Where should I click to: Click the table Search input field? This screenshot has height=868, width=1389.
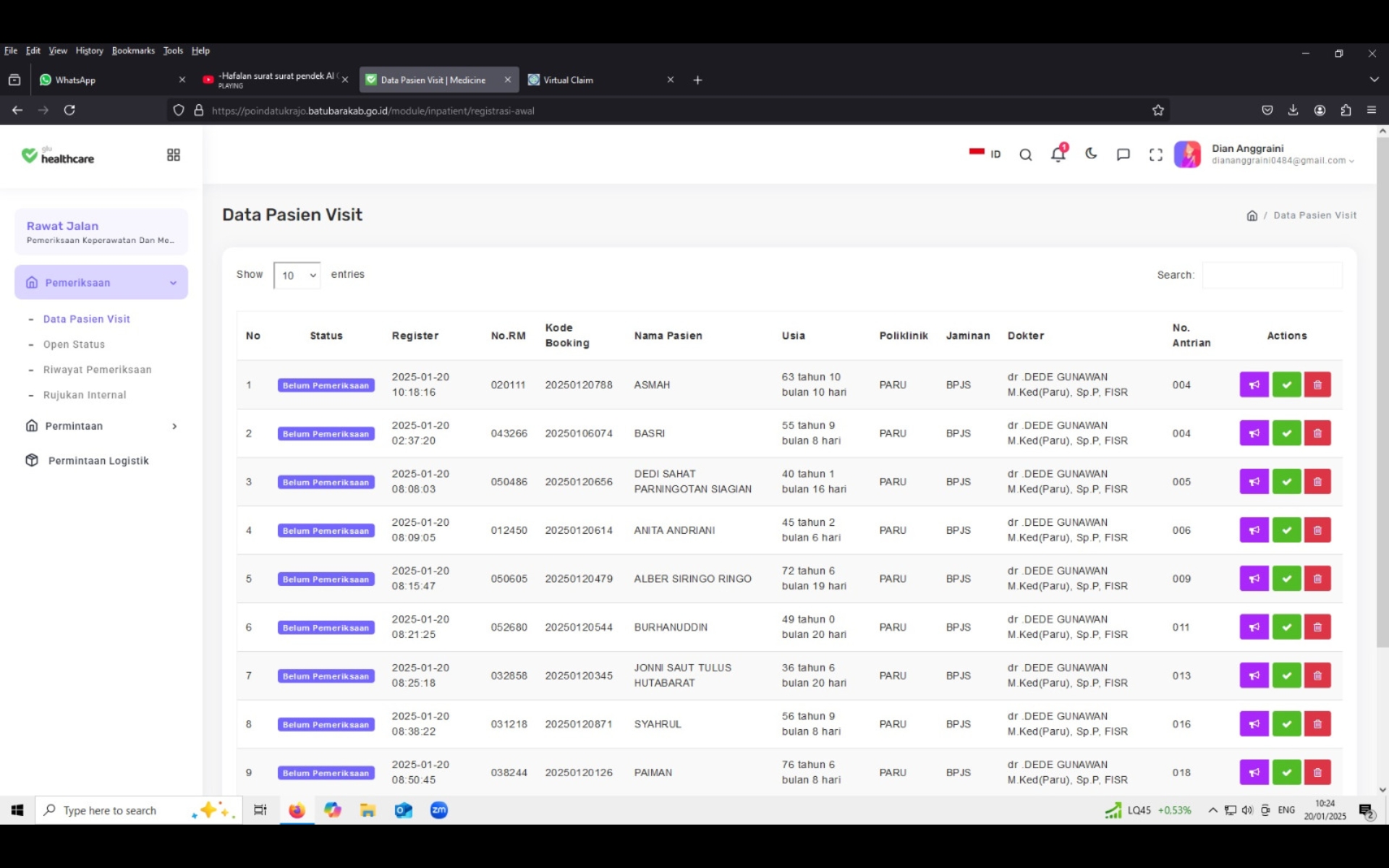(1272, 275)
